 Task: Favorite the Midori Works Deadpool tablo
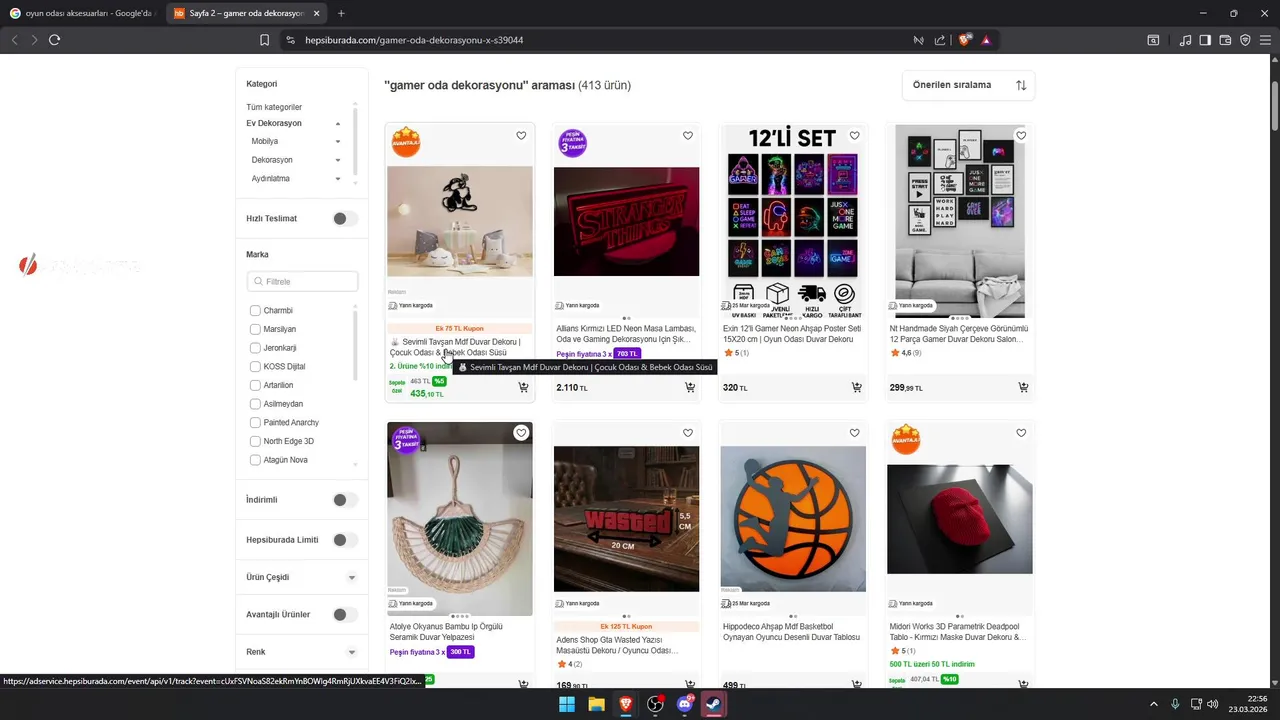(1021, 433)
